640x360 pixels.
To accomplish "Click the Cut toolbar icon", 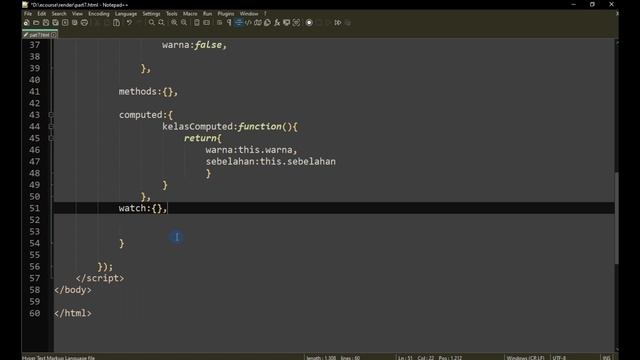I will (x=97, y=23).
